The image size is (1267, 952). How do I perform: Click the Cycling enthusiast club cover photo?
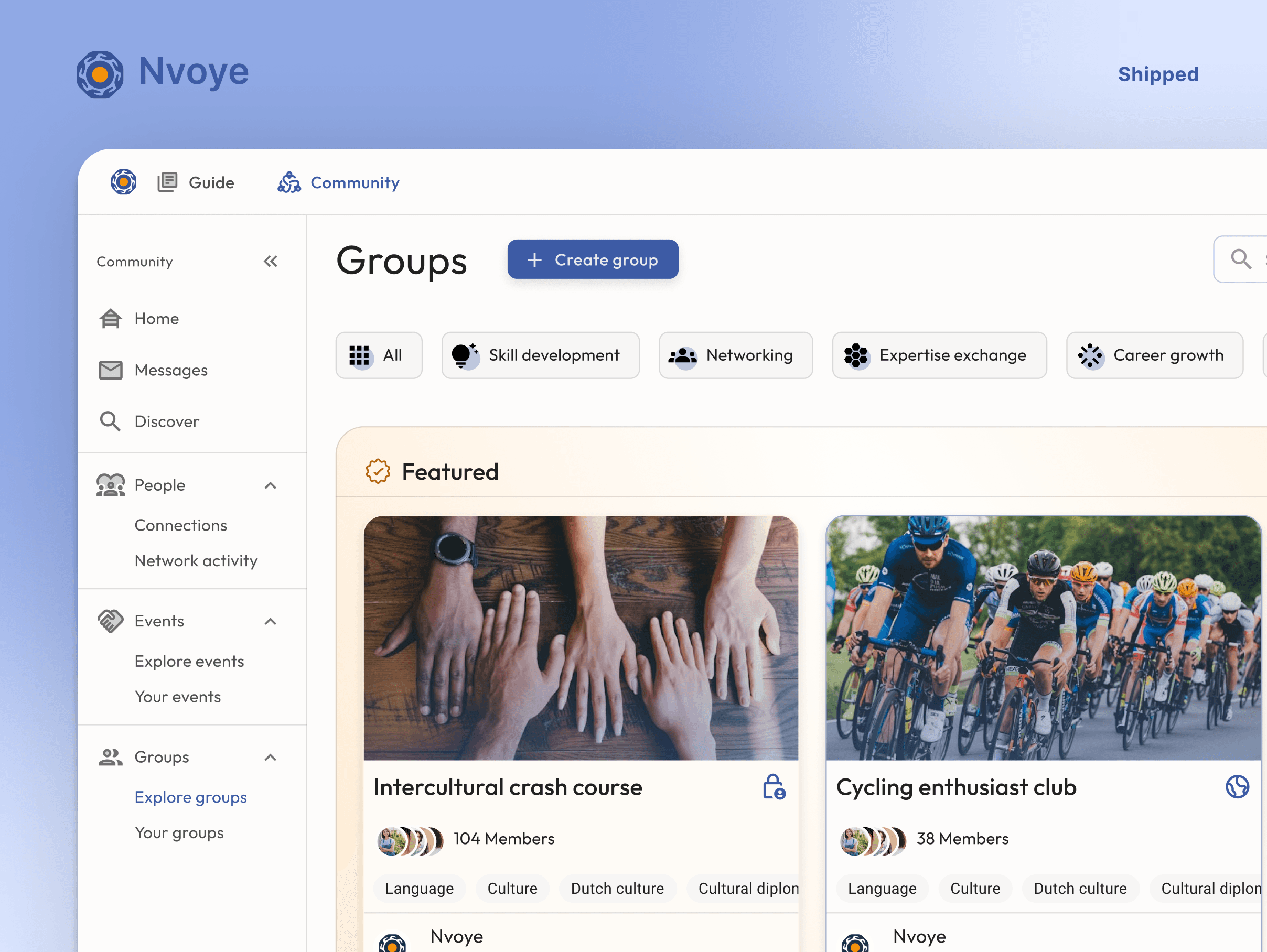(1043, 637)
